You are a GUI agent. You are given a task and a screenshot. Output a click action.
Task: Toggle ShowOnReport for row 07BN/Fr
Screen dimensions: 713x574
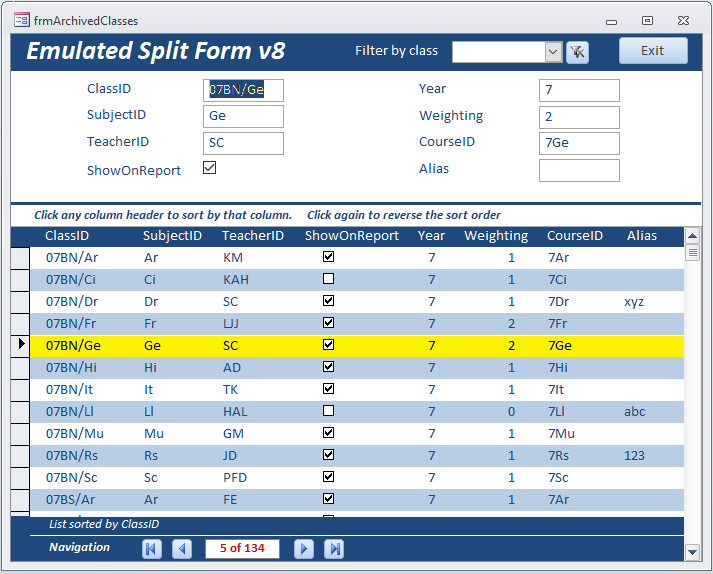point(328,323)
